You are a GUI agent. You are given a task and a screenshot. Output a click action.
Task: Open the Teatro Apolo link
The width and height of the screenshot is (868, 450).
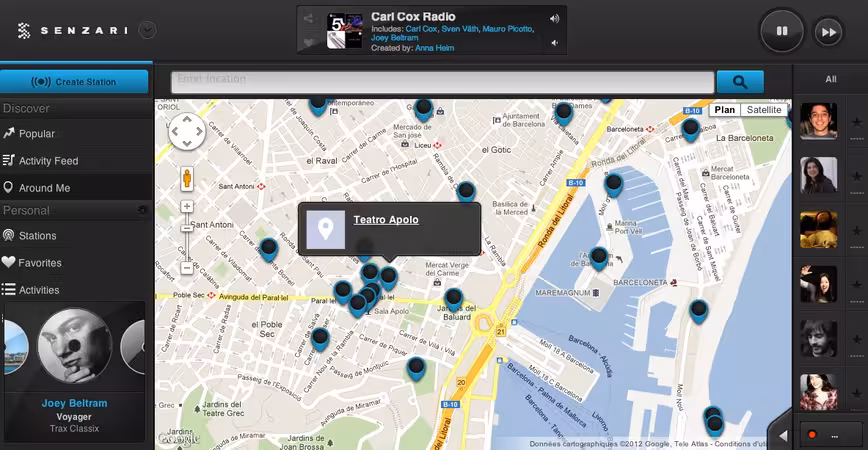(386, 220)
